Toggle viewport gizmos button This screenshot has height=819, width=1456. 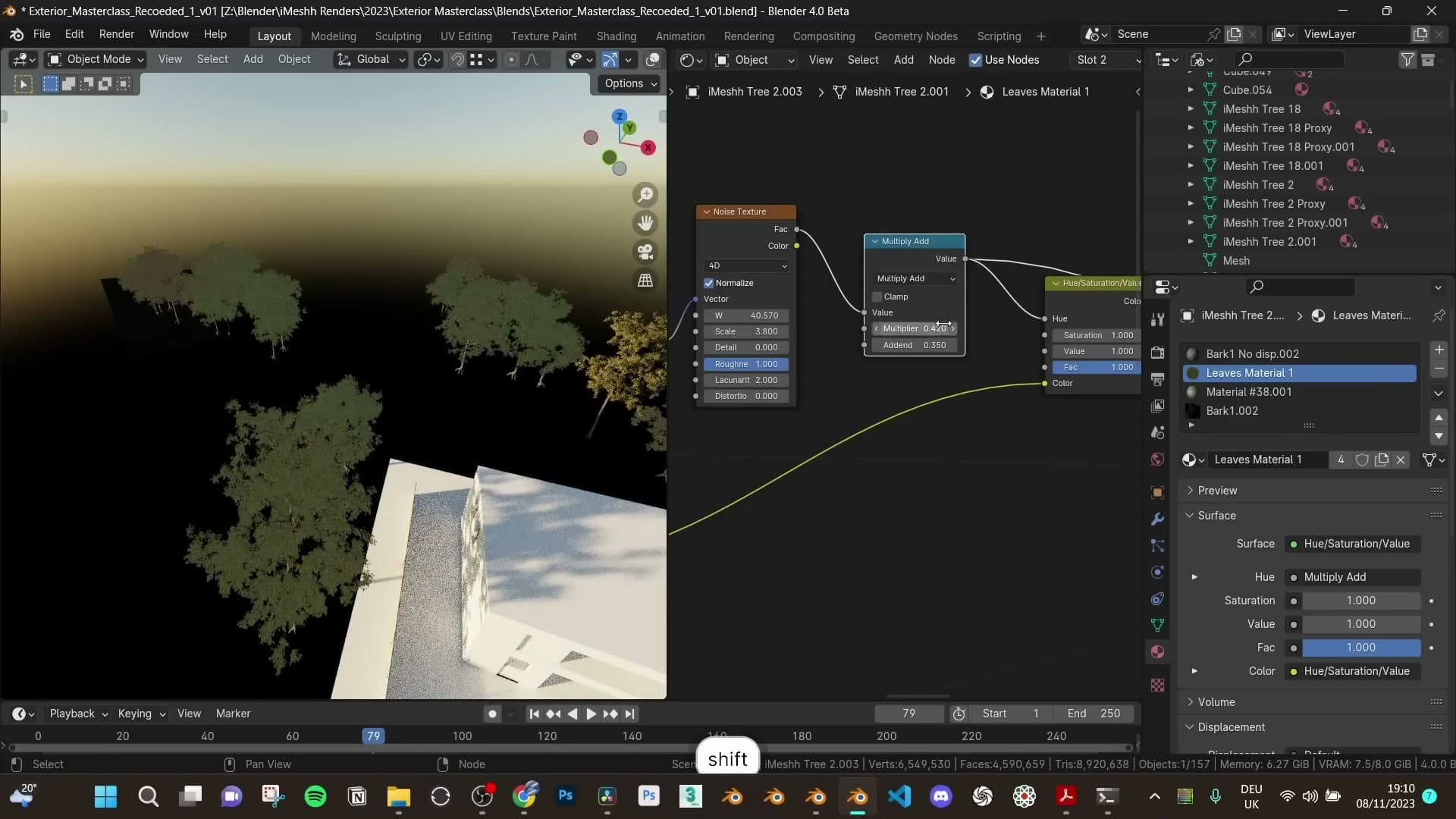click(x=610, y=59)
